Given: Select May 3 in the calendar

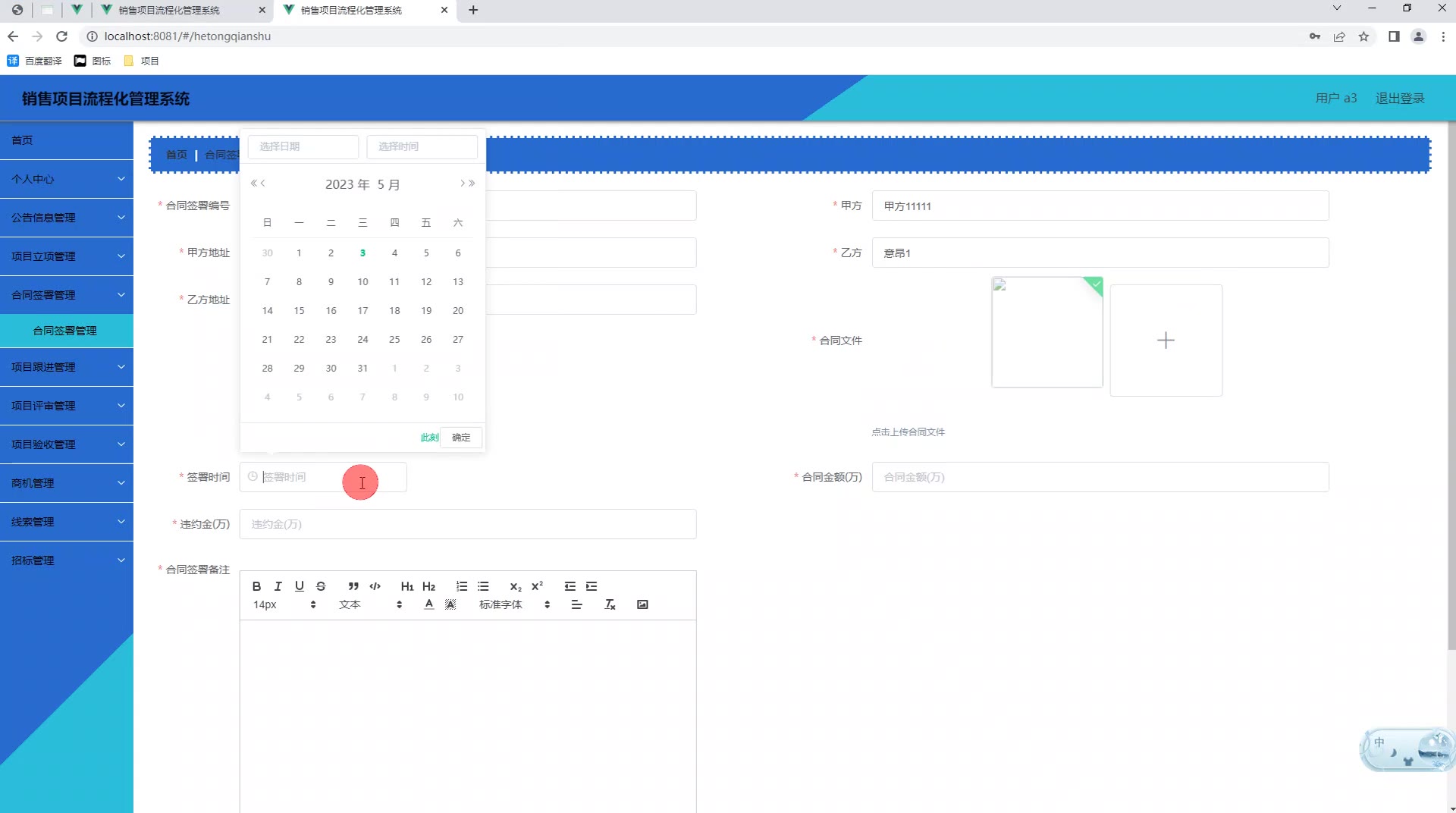Looking at the screenshot, I should pyautogui.click(x=362, y=253).
